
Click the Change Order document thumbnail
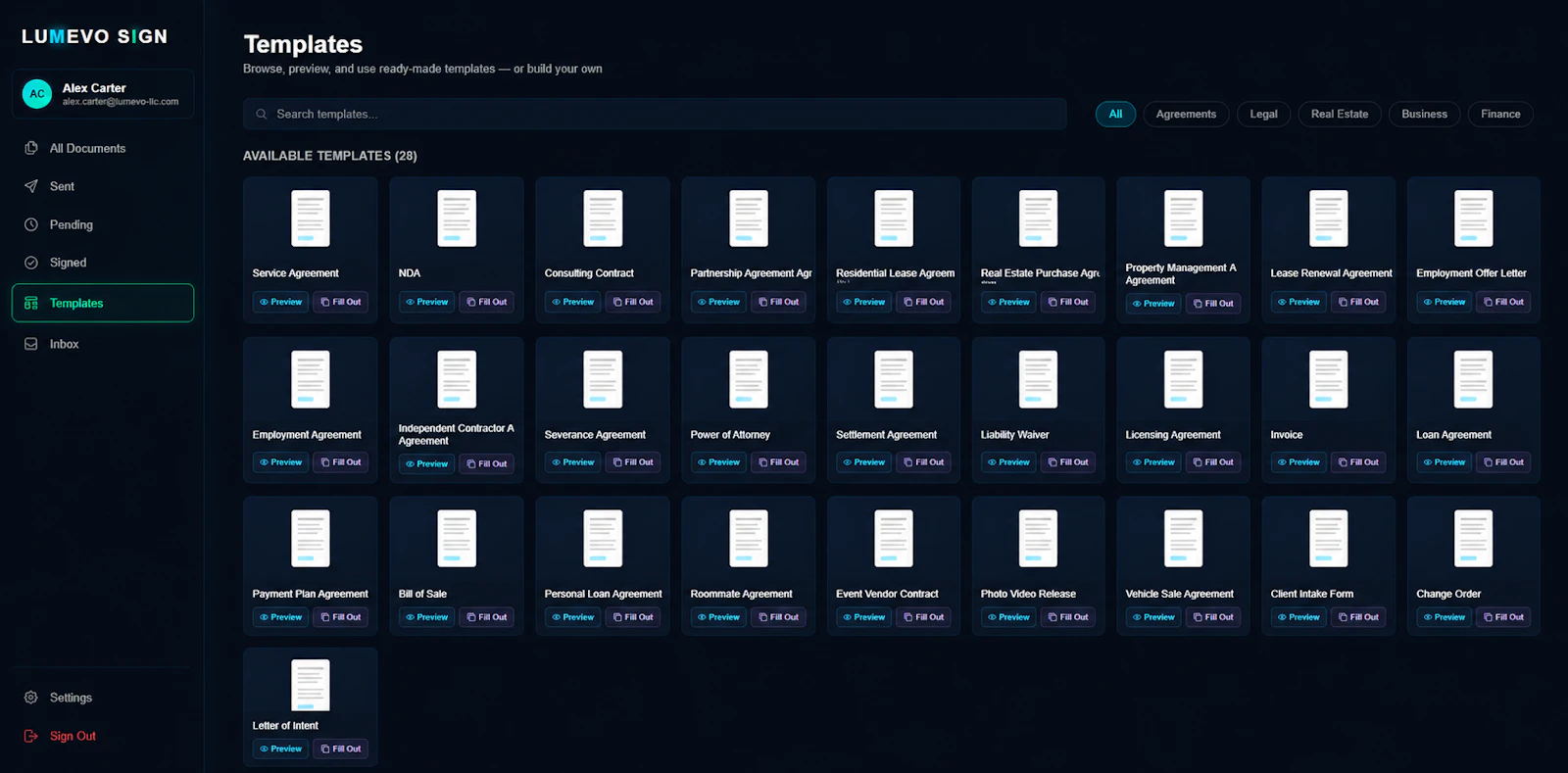pos(1474,539)
